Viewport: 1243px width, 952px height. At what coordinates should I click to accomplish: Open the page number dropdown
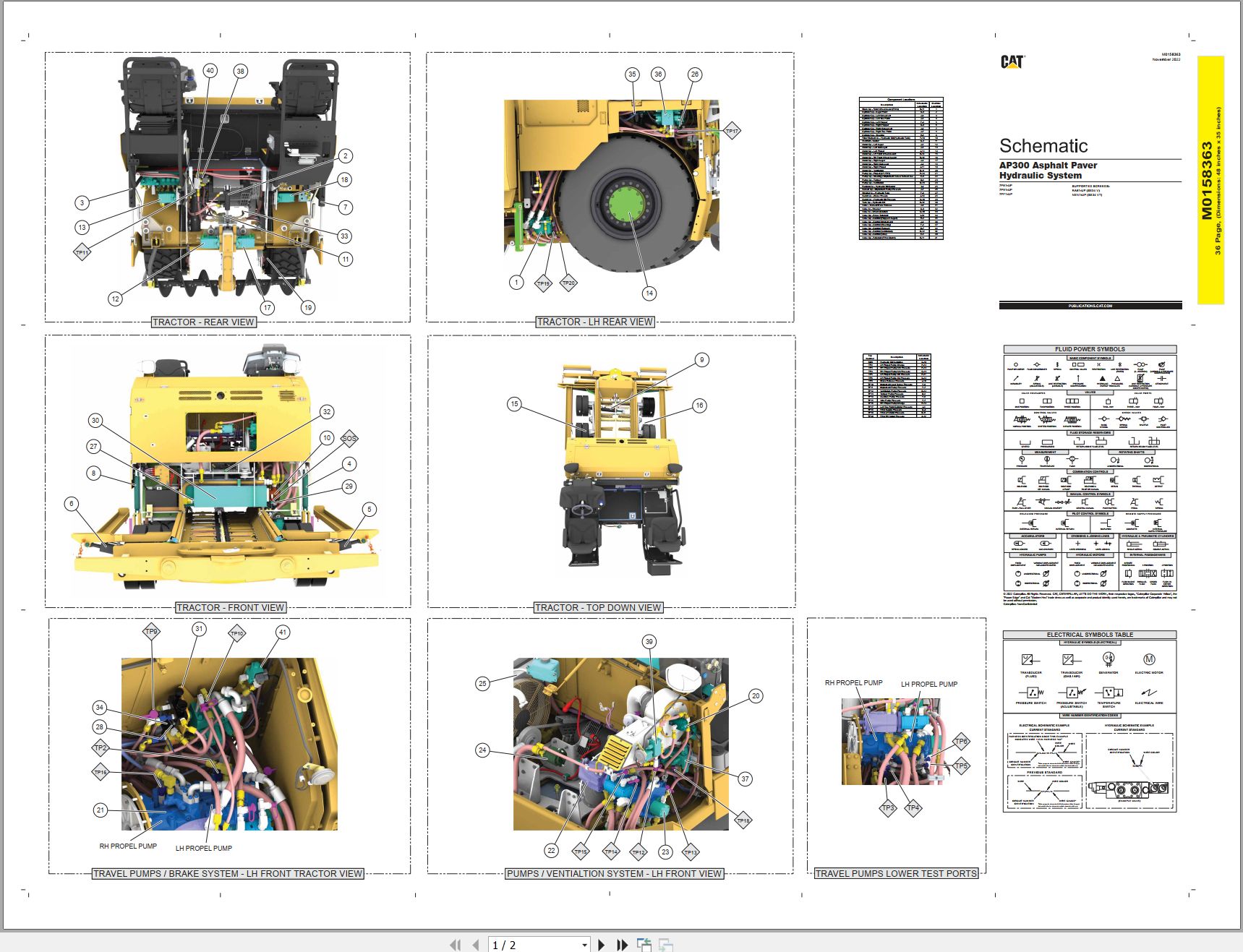click(584, 945)
